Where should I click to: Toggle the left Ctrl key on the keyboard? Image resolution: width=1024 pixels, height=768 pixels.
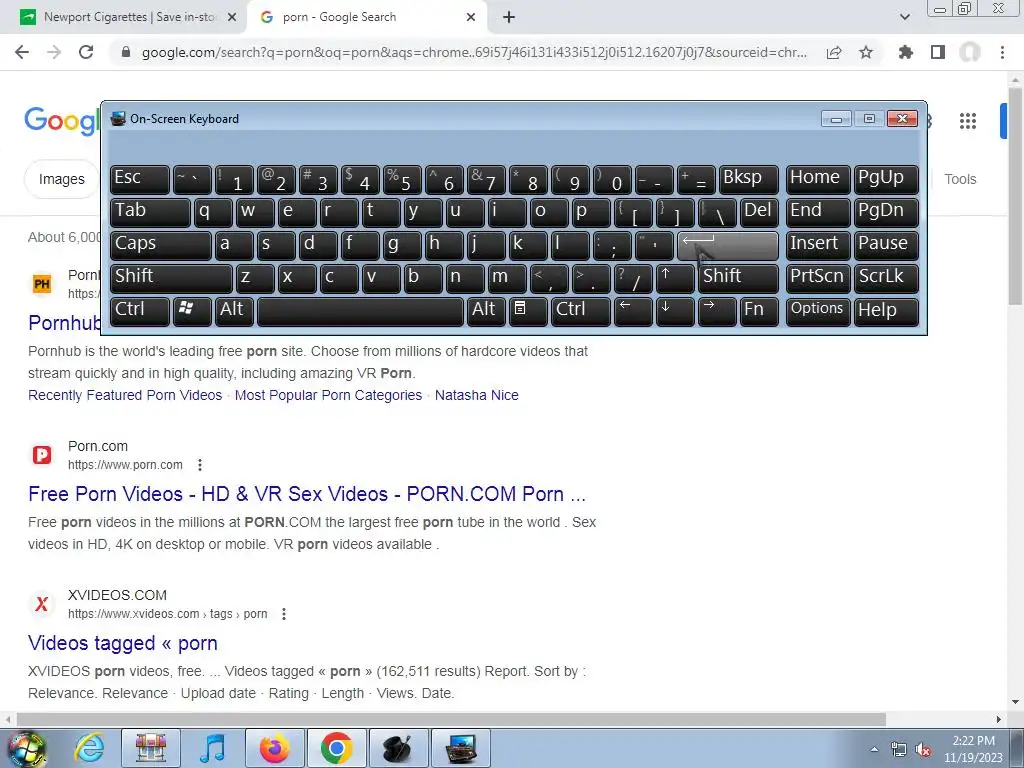pos(140,312)
